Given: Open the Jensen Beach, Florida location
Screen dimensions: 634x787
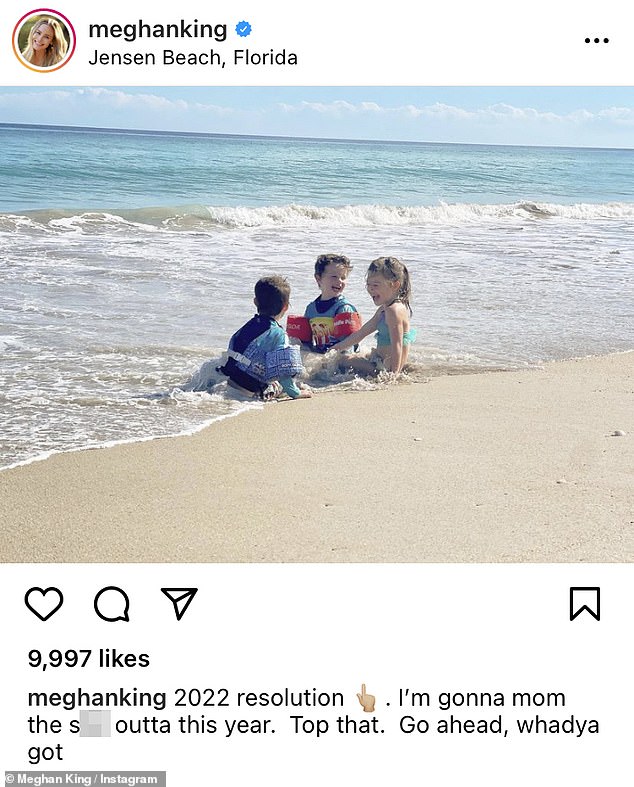Looking at the screenshot, I should [193, 58].
